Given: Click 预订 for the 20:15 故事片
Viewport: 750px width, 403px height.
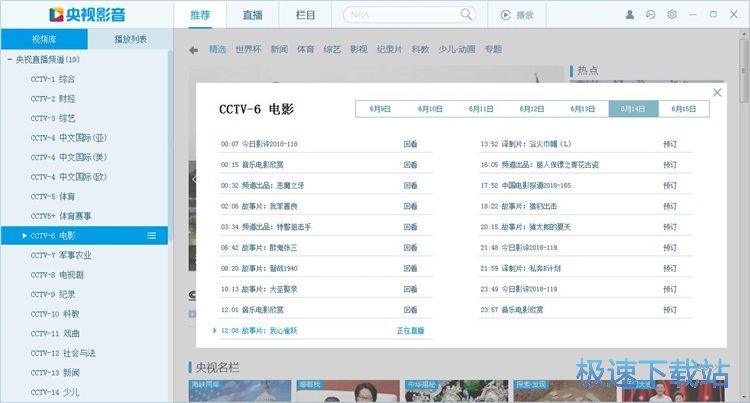Looking at the screenshot, I should click(x=670, y=227).
